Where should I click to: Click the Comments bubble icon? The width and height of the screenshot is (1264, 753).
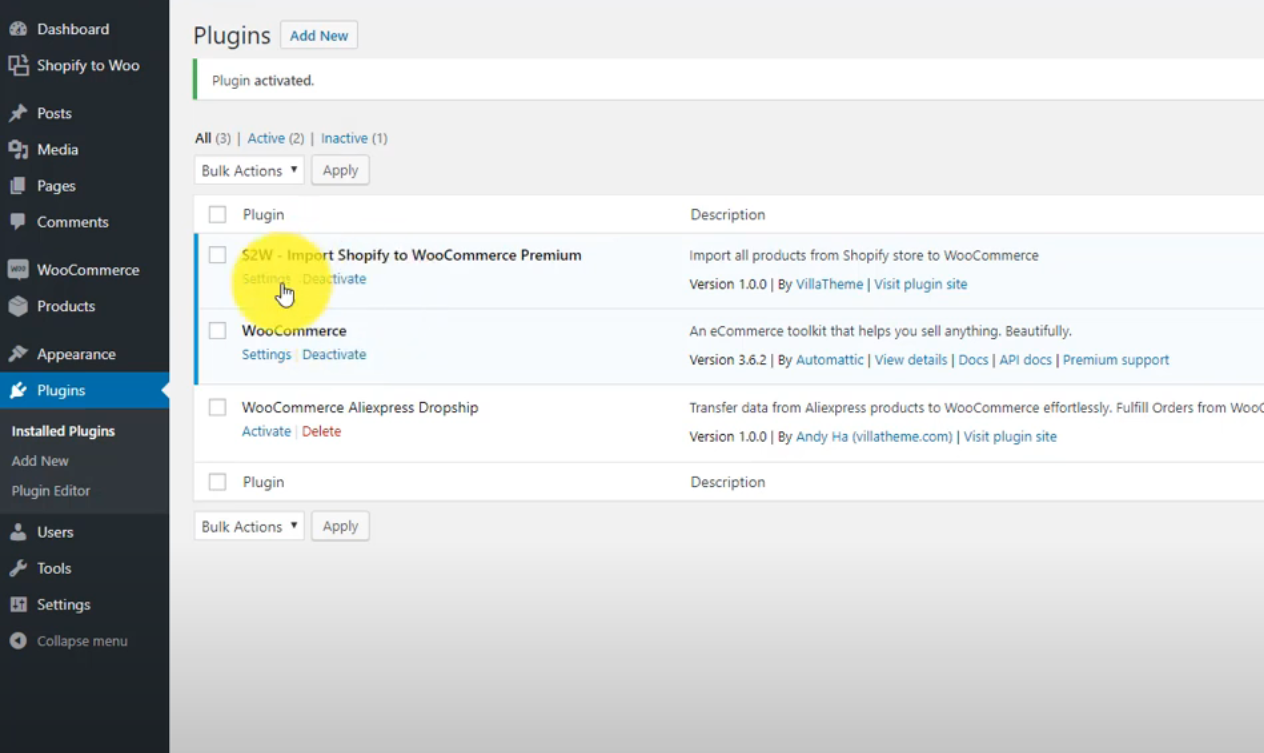18,222
